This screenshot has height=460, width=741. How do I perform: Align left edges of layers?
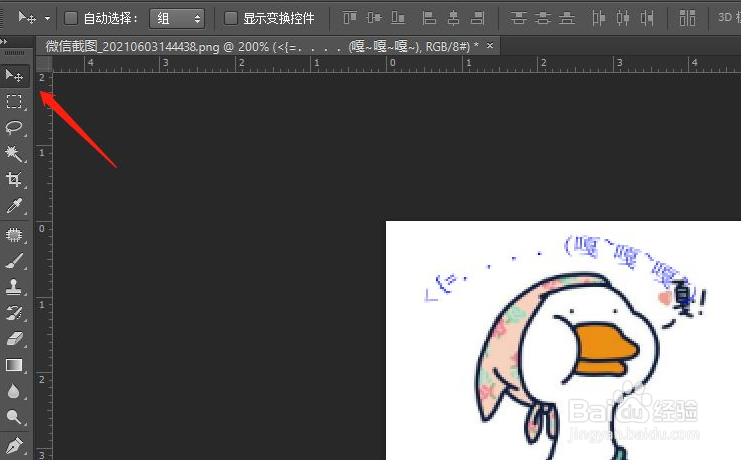[429, 18]
